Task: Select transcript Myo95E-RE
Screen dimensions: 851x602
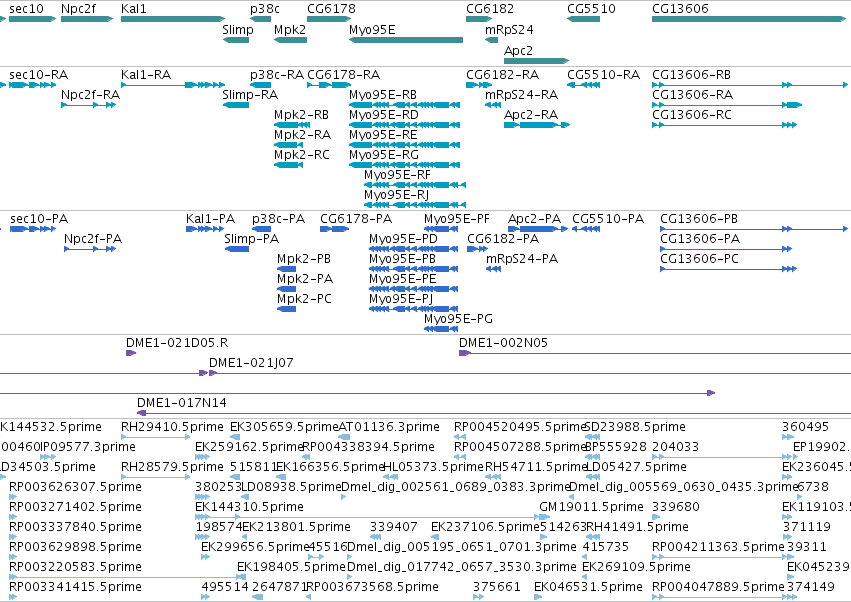Action: pyautogui.click(x=383, y=135)
